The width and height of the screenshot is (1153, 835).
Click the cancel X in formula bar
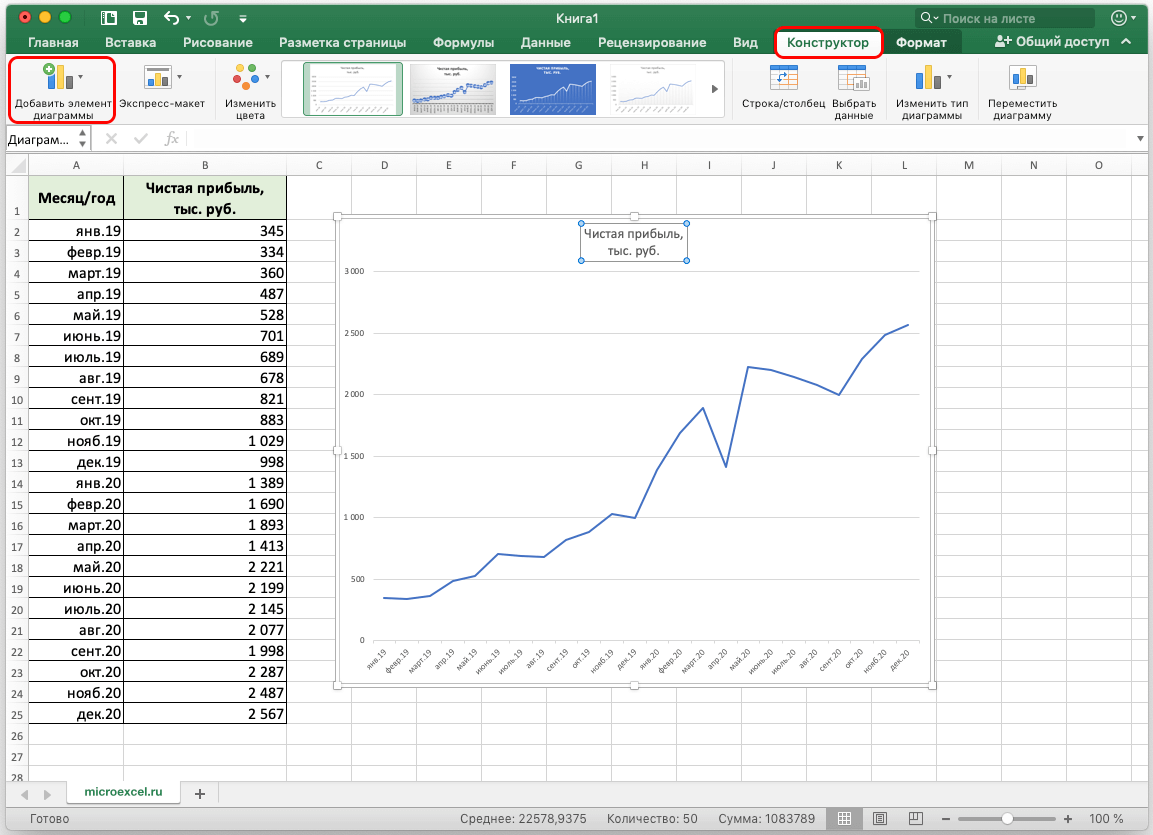[x=111, y=138]
